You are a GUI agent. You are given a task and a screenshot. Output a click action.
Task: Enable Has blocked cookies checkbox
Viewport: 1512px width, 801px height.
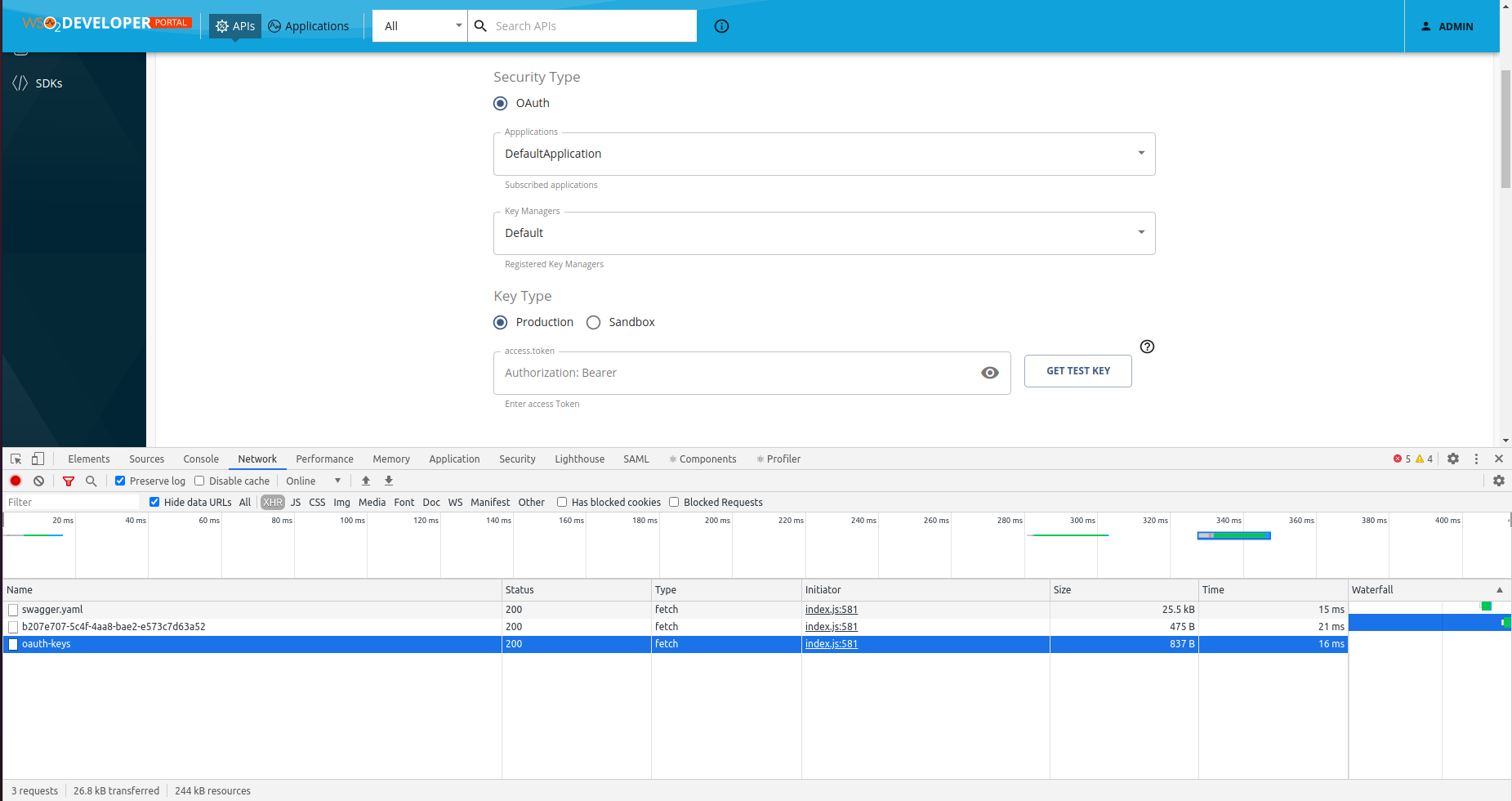pos(562,502)
